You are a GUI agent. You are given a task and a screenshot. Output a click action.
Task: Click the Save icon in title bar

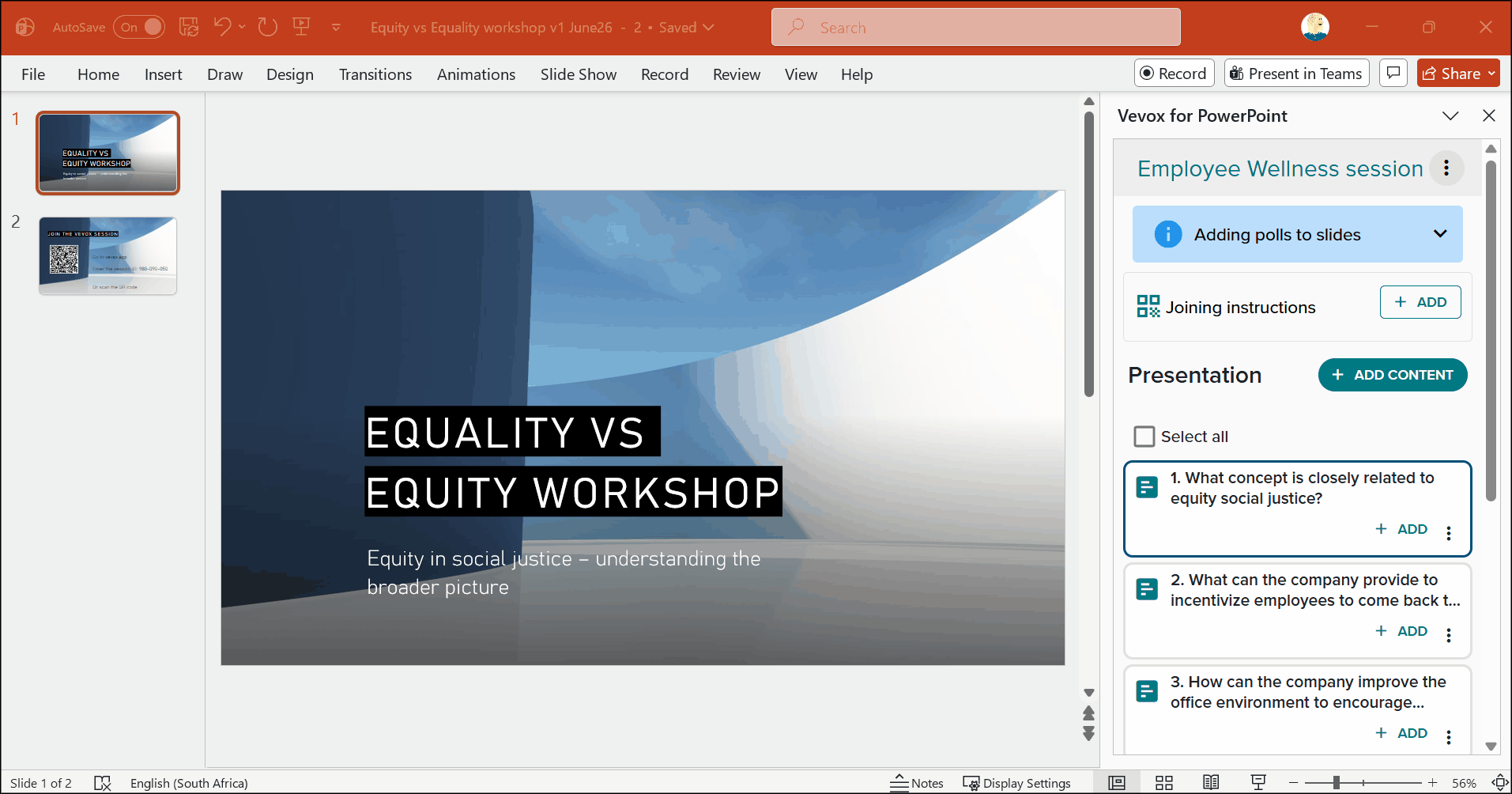(188, 27)
